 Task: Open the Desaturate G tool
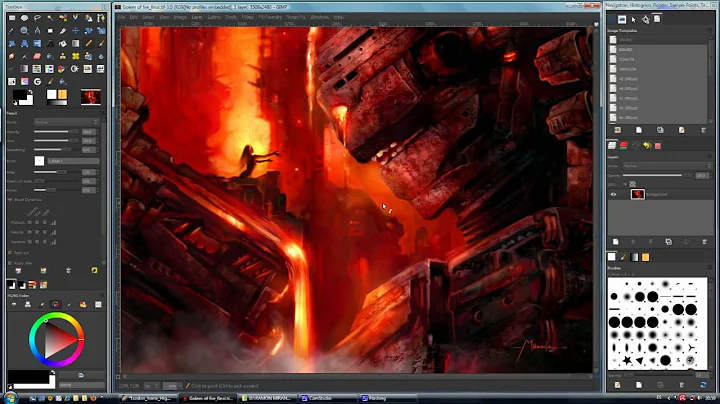[x=37, y=82]
